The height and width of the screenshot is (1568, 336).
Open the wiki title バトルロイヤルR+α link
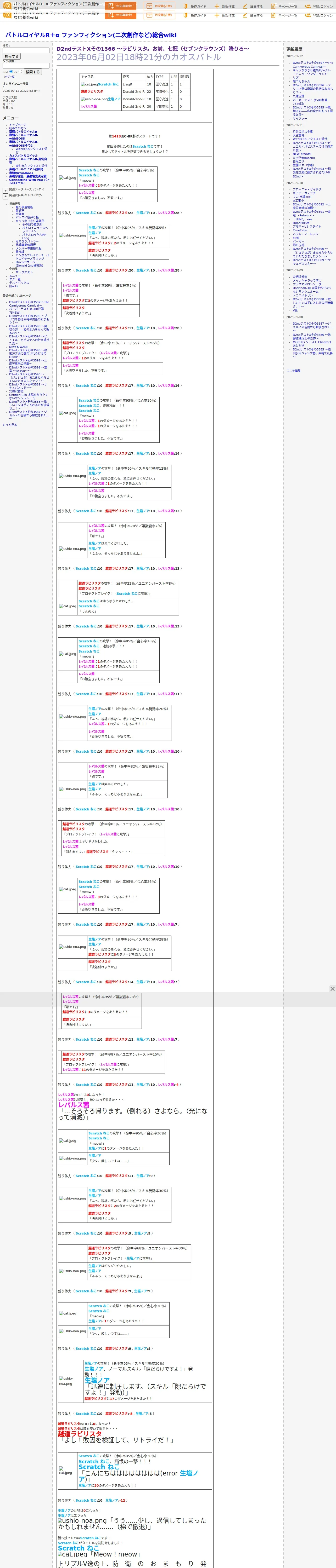click(x=91, y=35)
